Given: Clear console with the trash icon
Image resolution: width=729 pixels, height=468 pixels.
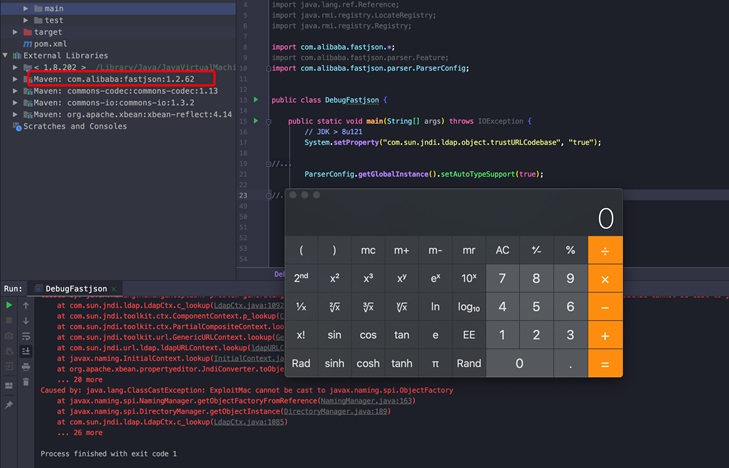Looking at the screenshot, I should coord(26,382).
